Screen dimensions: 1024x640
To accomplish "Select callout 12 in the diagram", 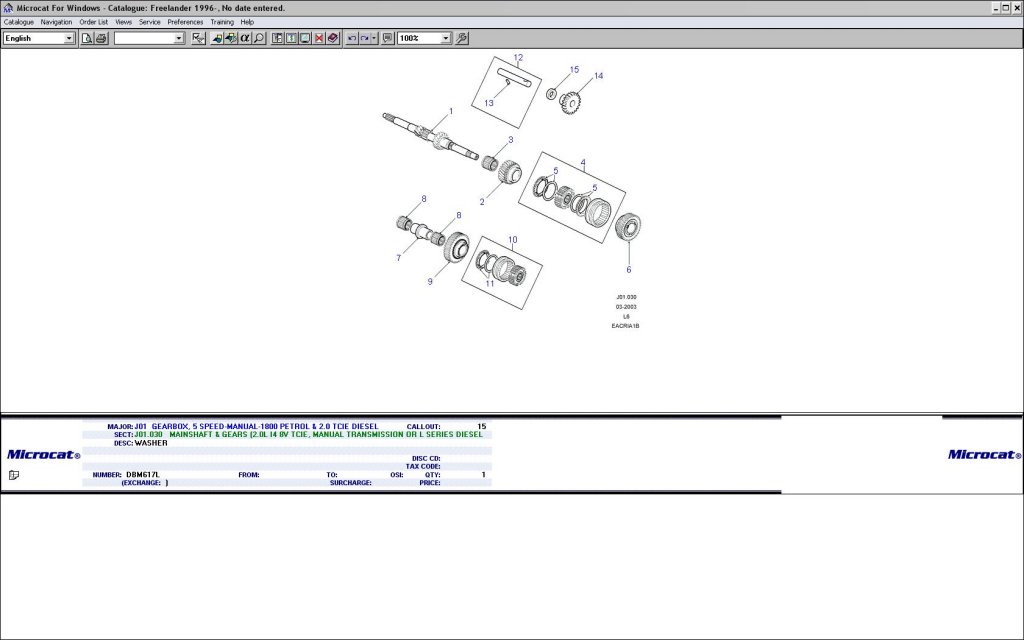I will point(519,57).
